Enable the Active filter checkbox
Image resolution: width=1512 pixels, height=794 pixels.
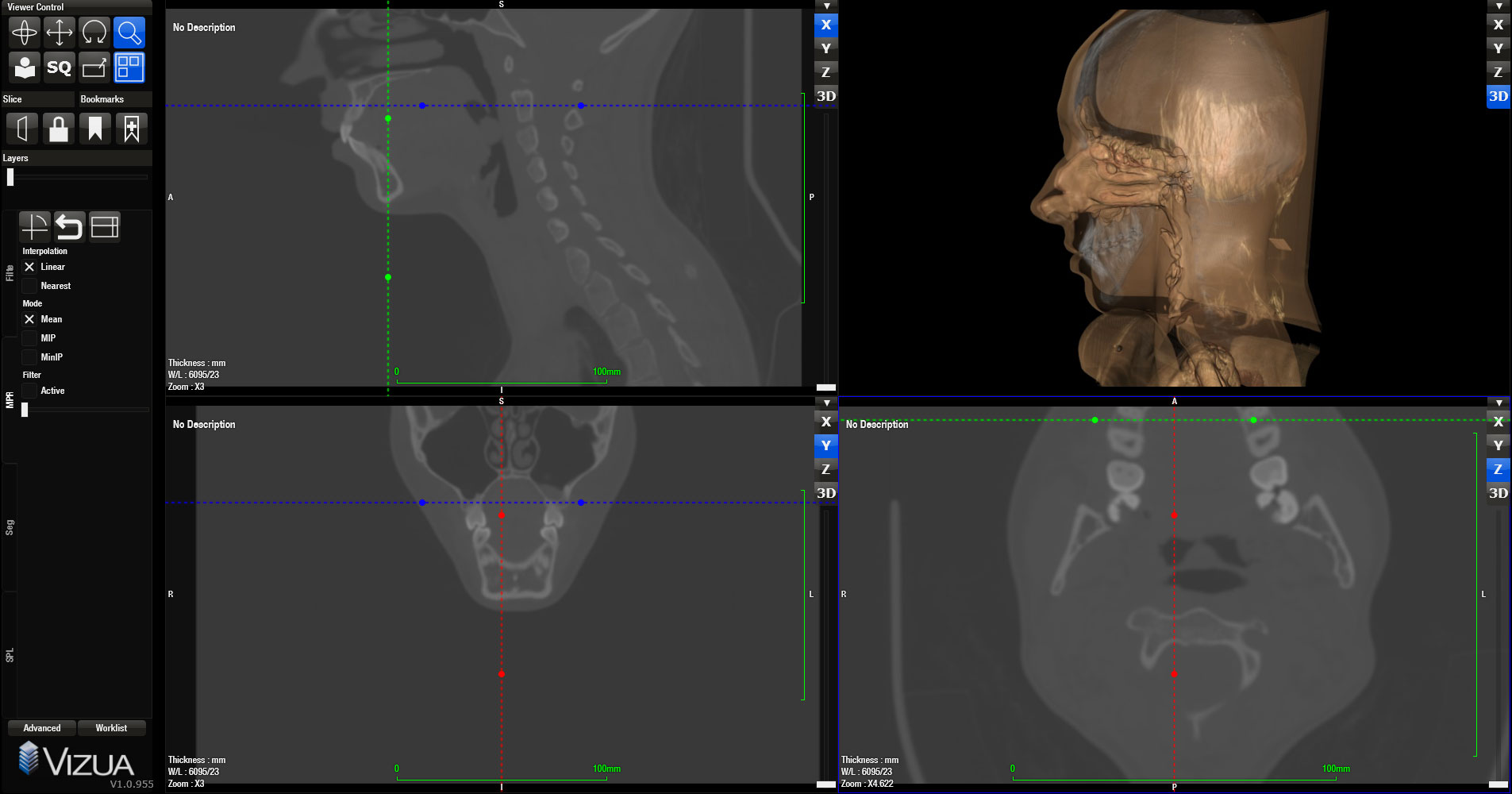[29, 391]
